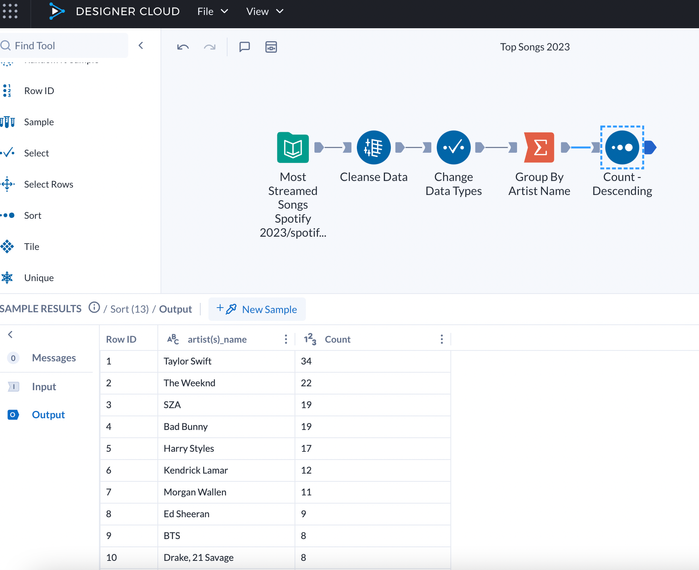The image size is (699, 570).
Task: Select the Most Streamed Songs input node
Action: pyautogui.click(x=293, y=147)
